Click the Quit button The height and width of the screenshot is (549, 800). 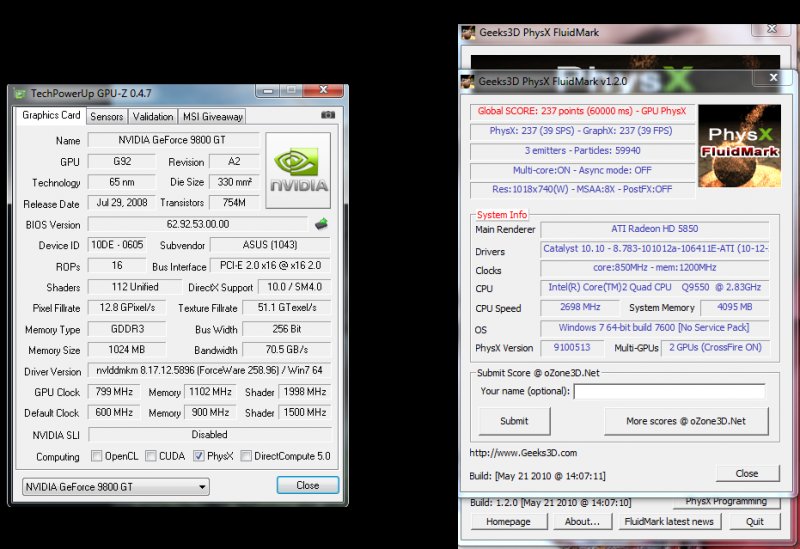point(755,521)
